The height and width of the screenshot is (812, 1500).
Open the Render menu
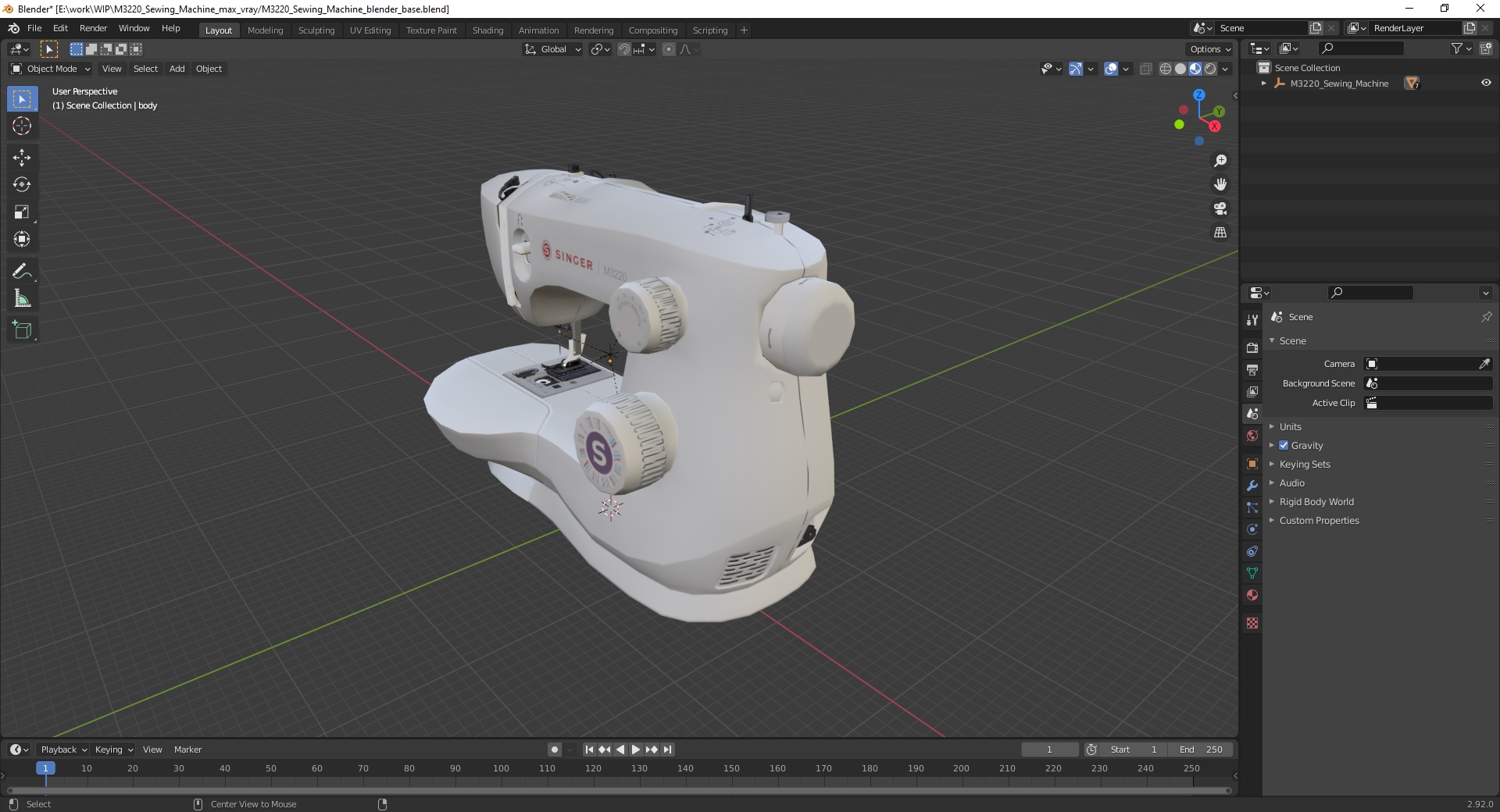pyautogui.click(x=93, y=28)
